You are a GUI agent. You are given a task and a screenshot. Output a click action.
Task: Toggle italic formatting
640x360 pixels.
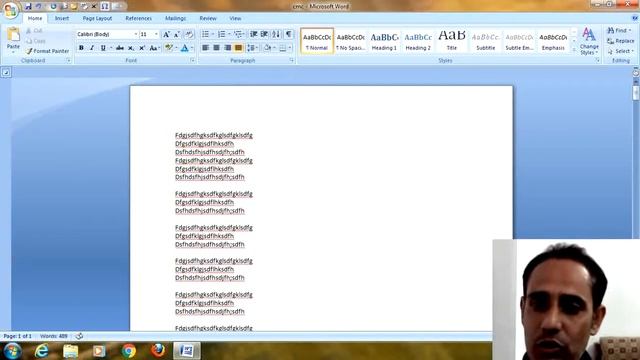click(x=92, y=48)
